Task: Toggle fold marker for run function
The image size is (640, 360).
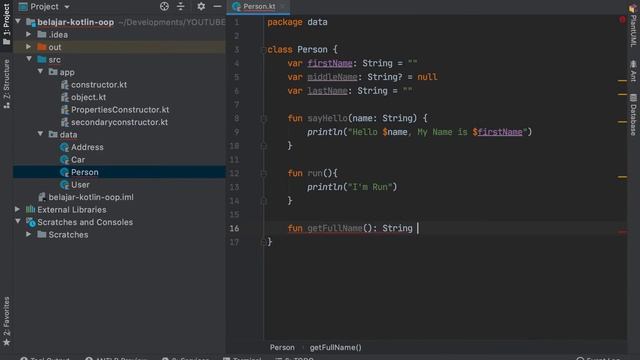Action: 264,173
